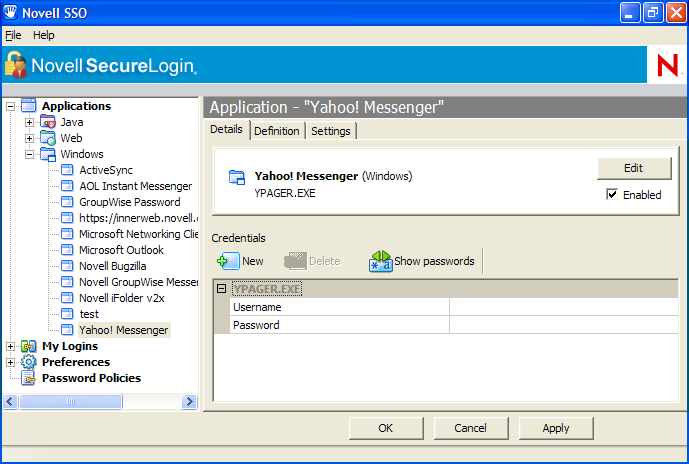Expand the Web node

click(29, 138)
